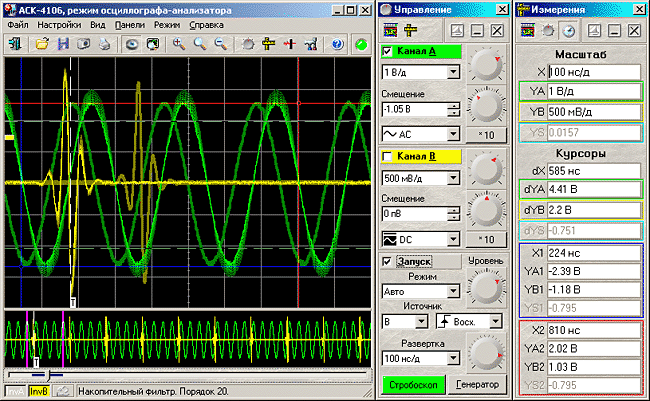Uncheck the Запуск trigger checkbox
This screenshot has width=650, height=401.
pos(389,261)
